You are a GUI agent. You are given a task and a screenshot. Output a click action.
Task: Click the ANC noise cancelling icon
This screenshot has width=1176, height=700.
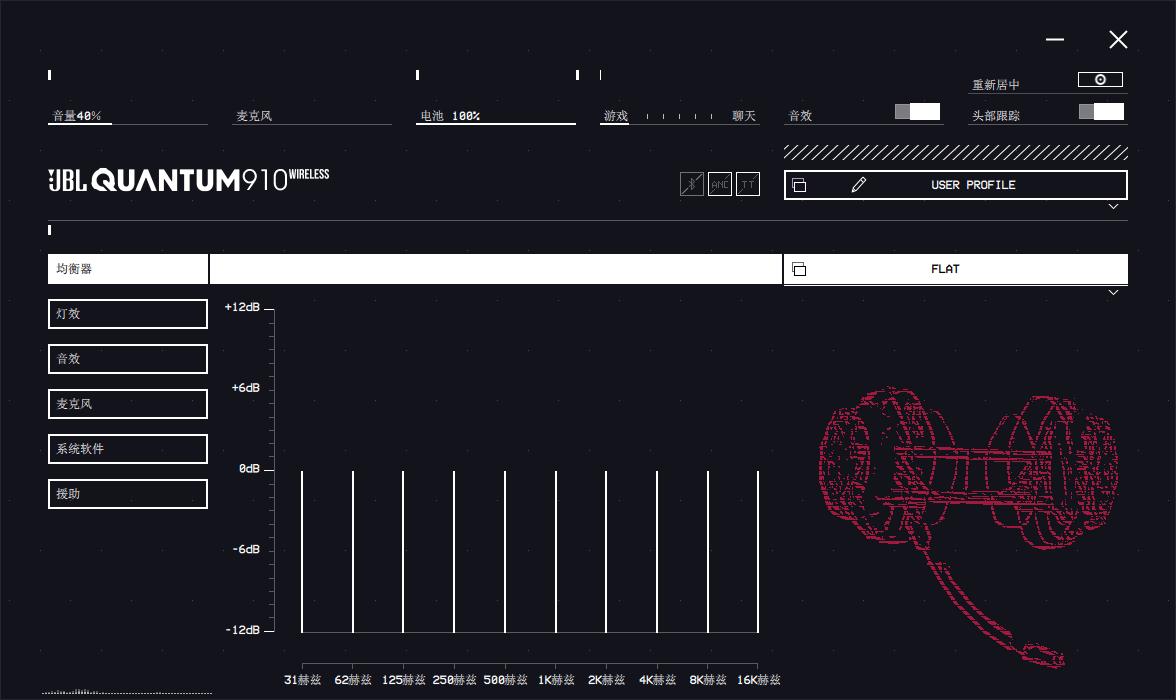pos(720,185)
